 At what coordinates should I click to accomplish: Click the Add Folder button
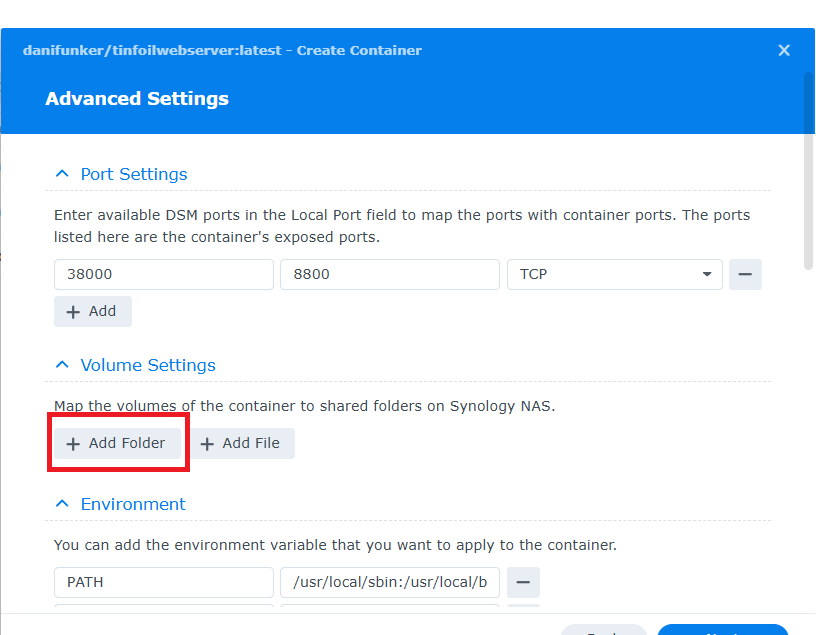click(117, 443)
